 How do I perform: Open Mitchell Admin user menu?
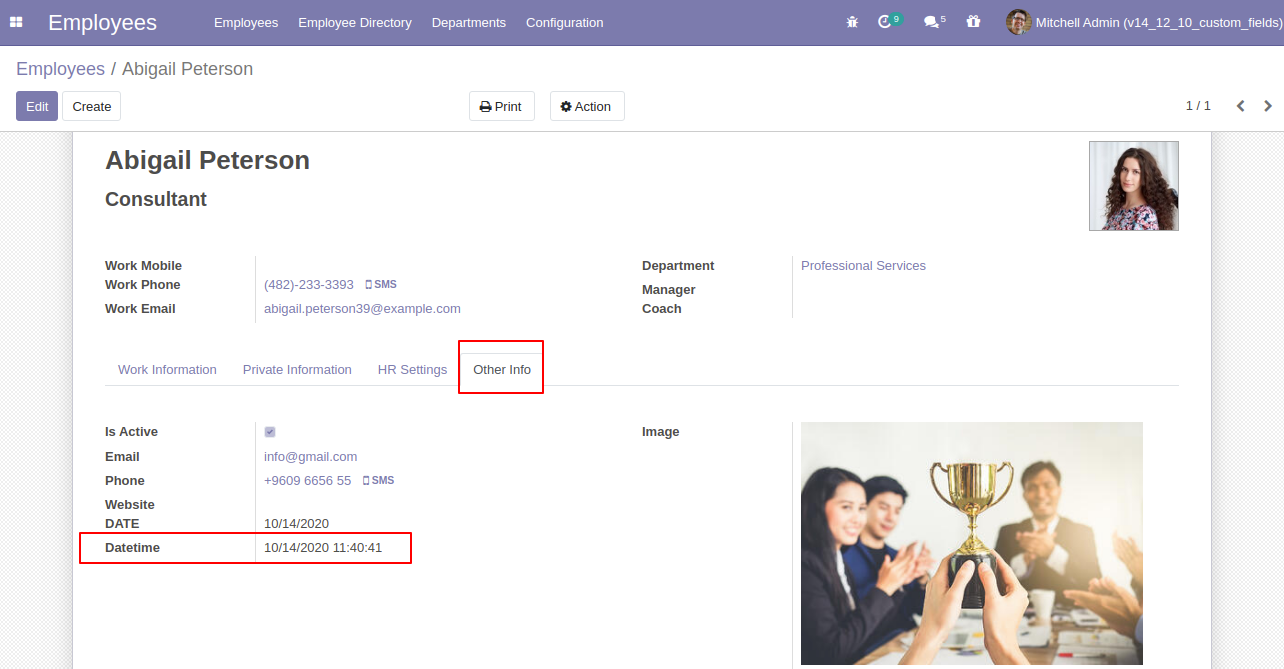point(1144,22)
